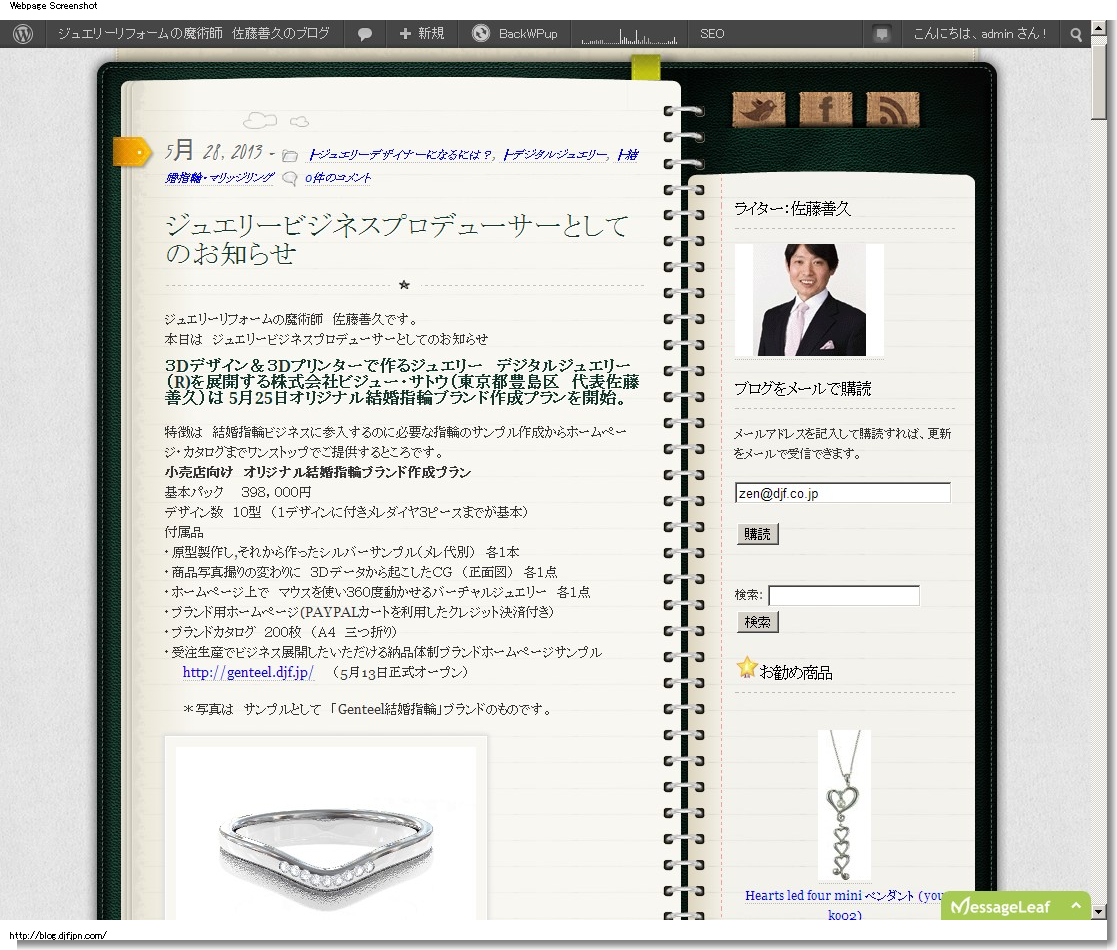Image resolution: width=1117 pixels, height=950 pixels.
Task: Click the Facebook icon
Action: [826, 110]
